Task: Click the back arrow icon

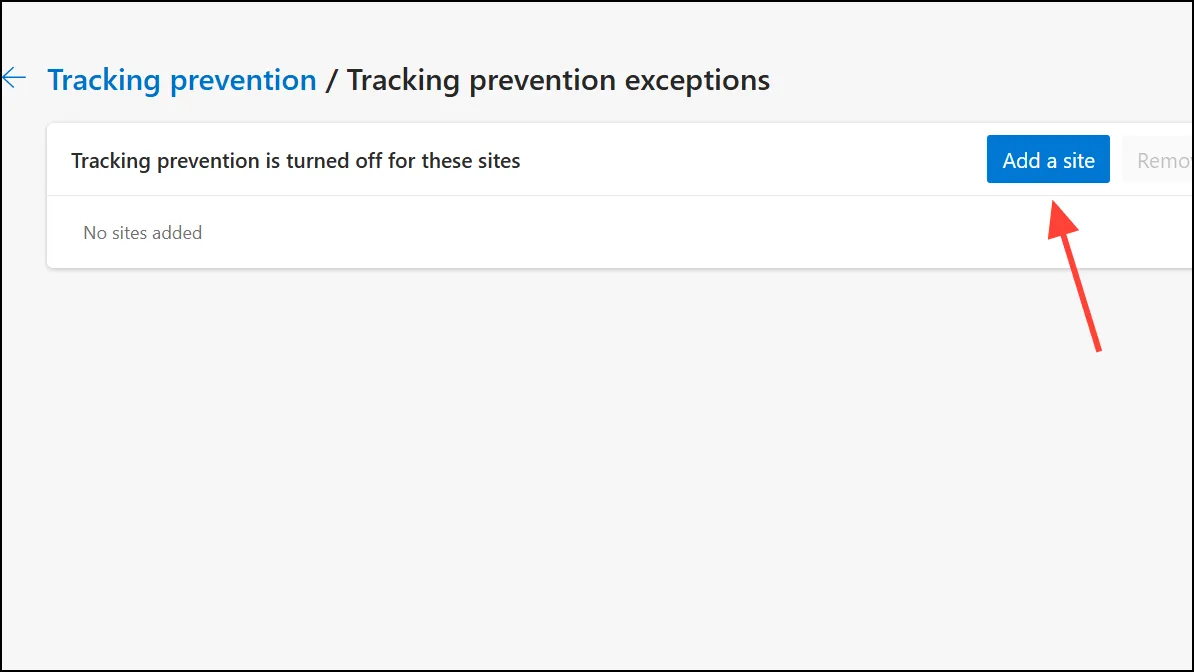Action: tap(14, 78)
